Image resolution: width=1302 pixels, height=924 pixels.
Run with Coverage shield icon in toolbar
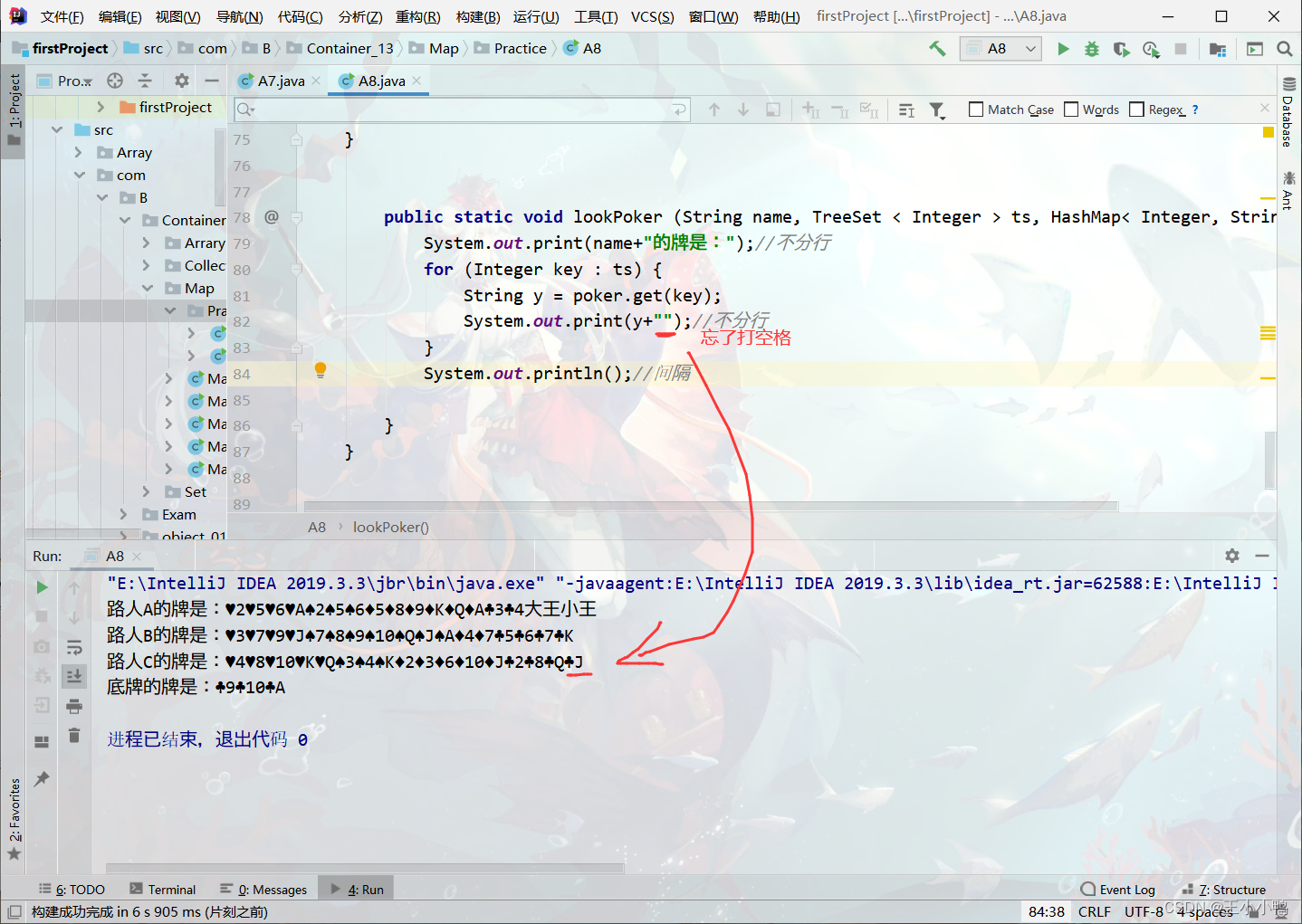pos(1121,49)
